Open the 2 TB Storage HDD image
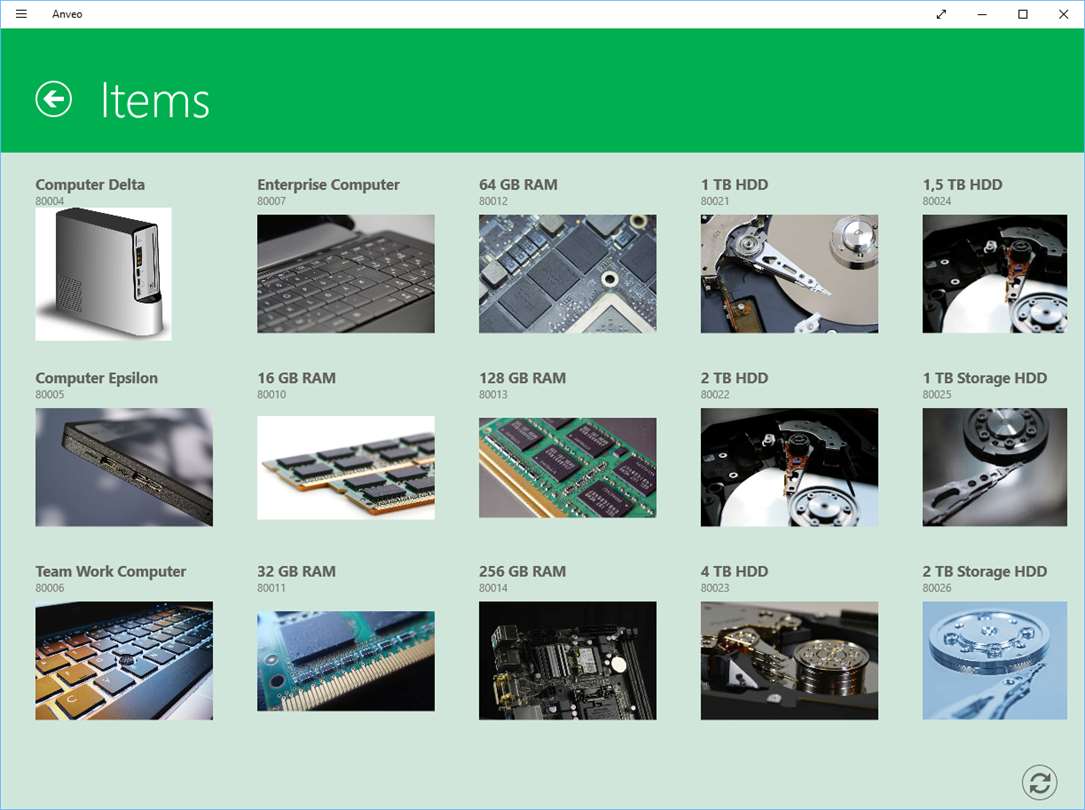The image size is (1085, 810). pyautogui.click(x=995, y=661)
